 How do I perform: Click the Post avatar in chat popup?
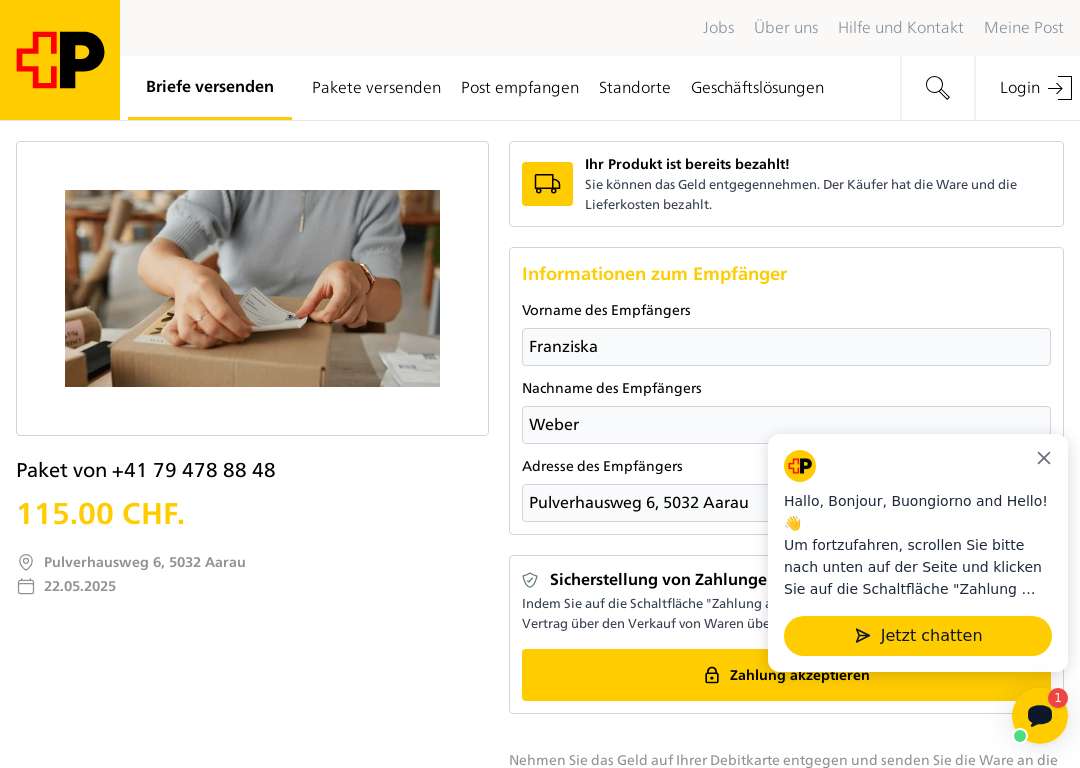pos(800,466)
